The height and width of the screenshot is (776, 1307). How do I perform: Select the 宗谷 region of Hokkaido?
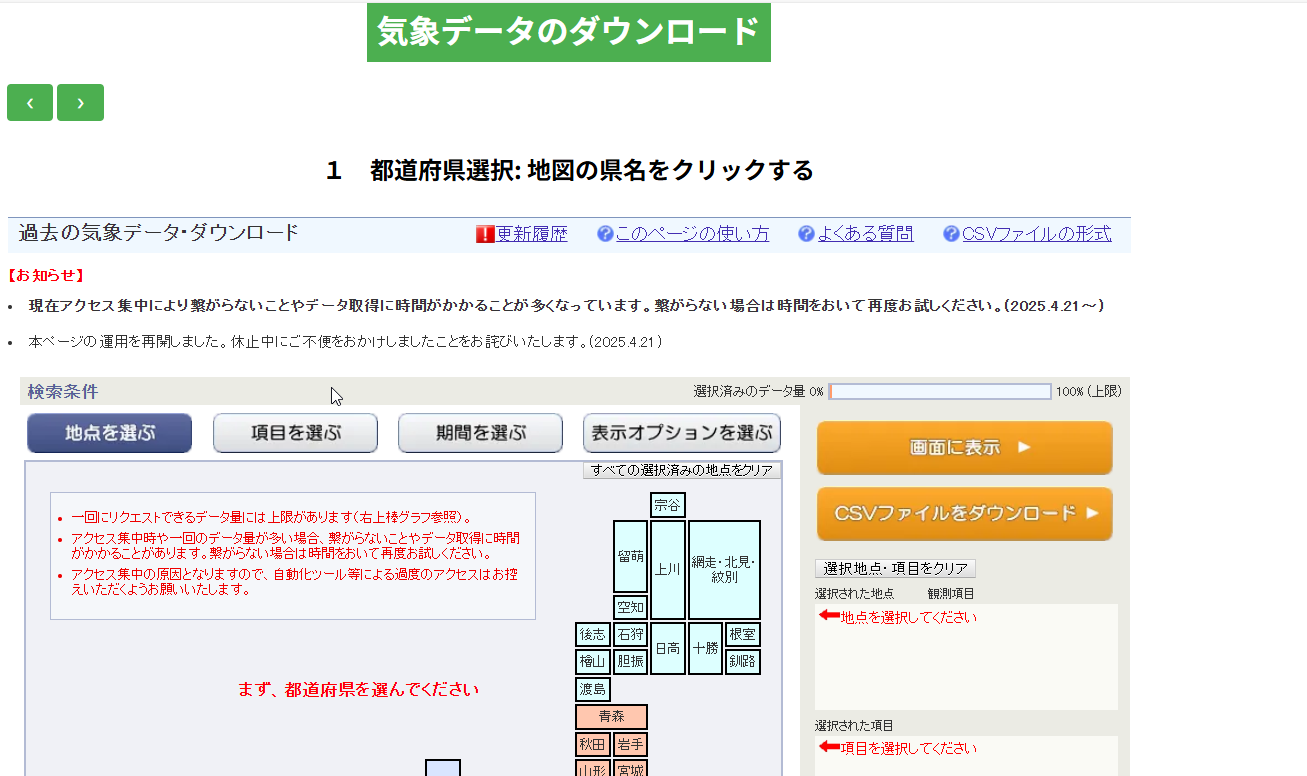666,504
